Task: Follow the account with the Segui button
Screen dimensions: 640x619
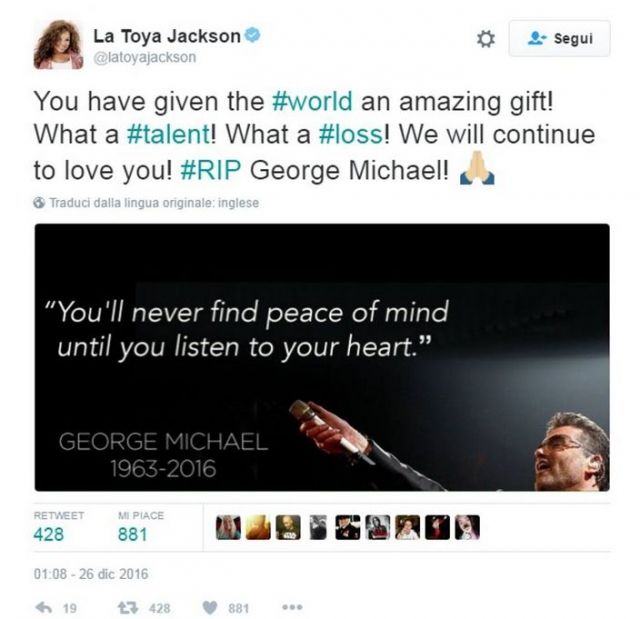Action: click(559, 38)
